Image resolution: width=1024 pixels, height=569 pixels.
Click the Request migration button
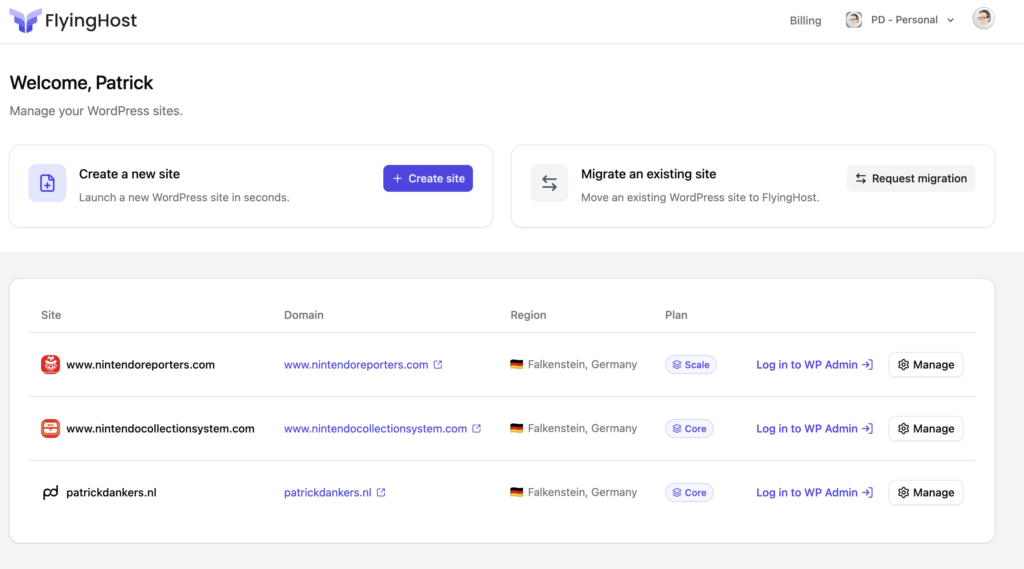(910, 178)
